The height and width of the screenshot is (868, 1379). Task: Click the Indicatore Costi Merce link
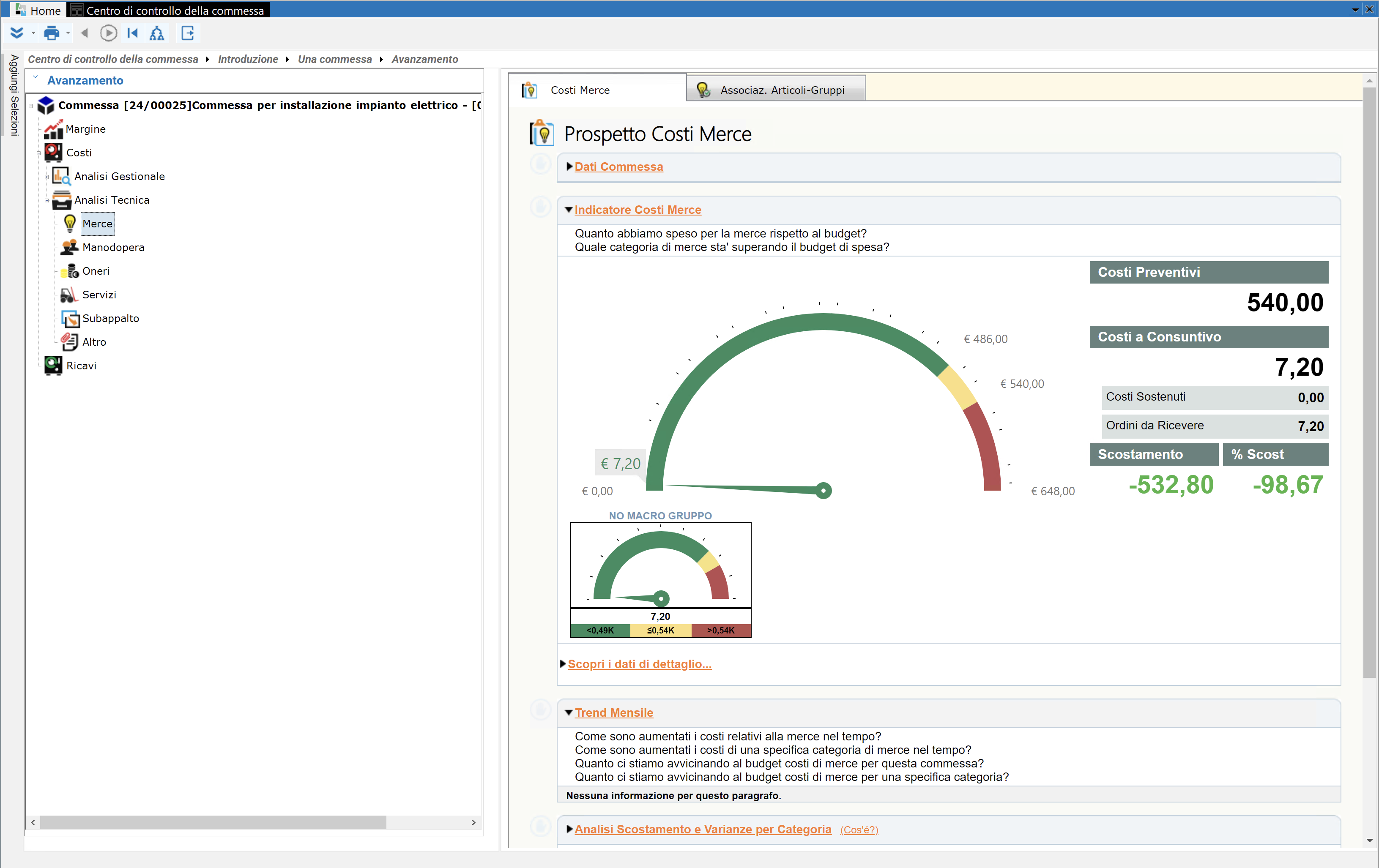click(638, 210)
